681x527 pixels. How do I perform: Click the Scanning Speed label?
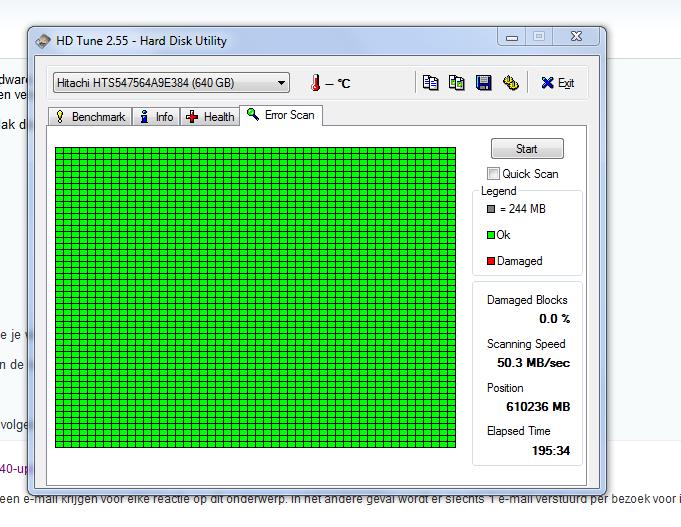526,344
